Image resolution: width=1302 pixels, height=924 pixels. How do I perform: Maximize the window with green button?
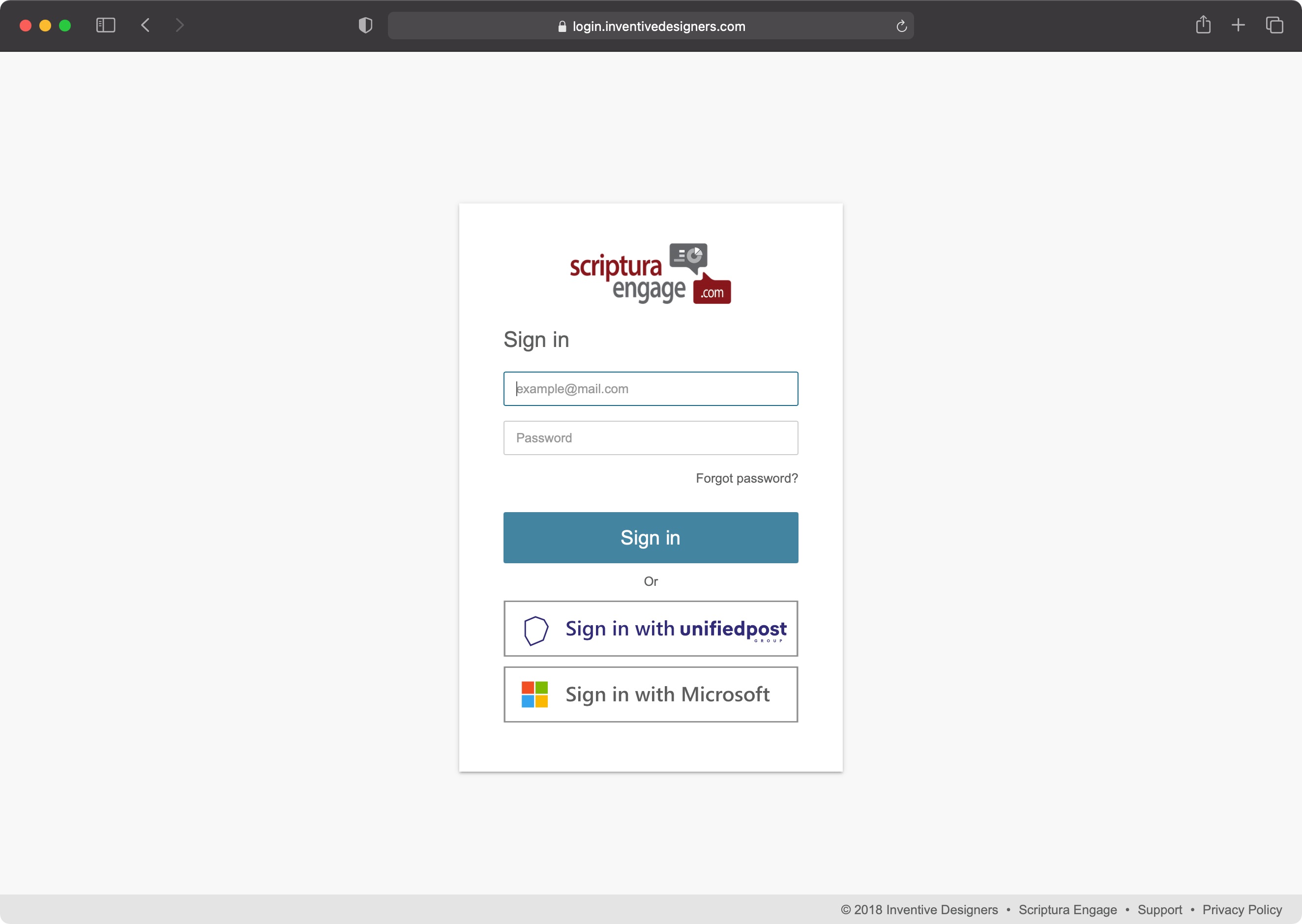65,26
